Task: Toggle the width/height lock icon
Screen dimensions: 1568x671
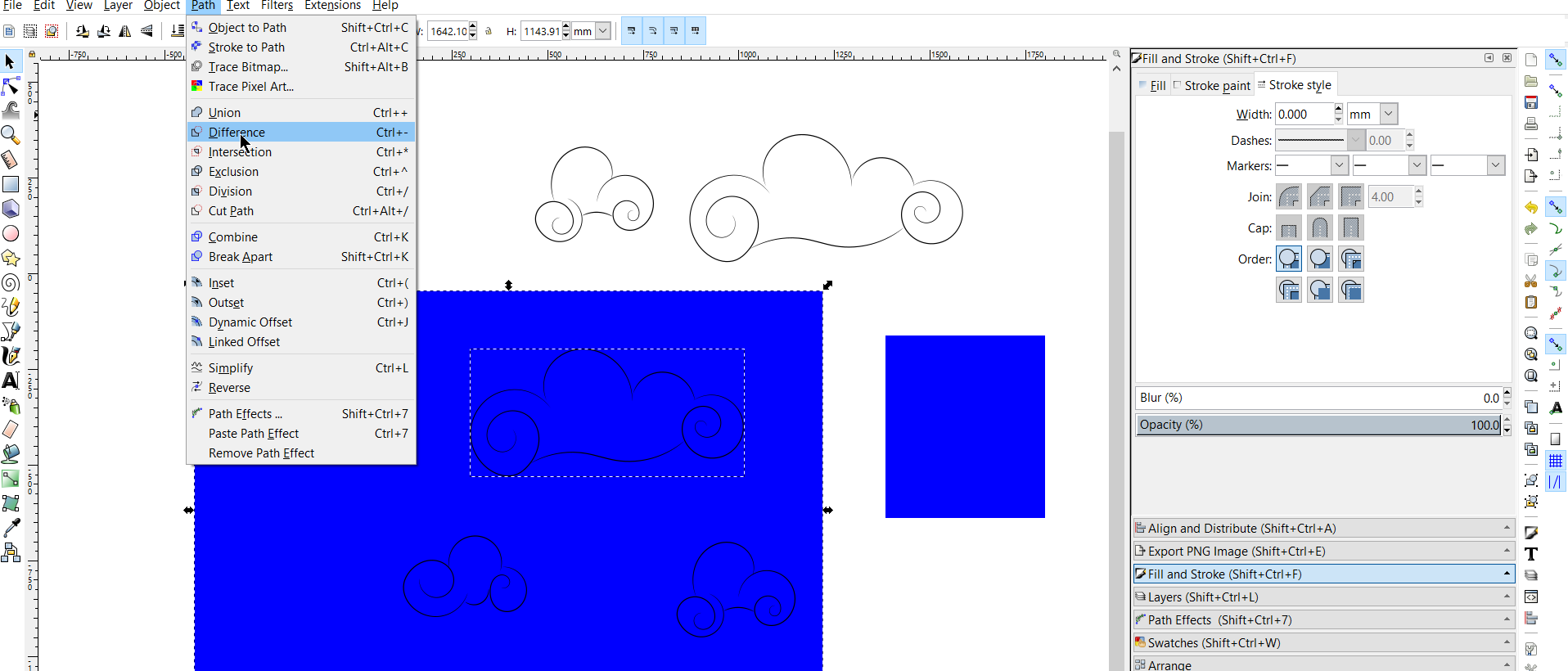Action: 489,31
